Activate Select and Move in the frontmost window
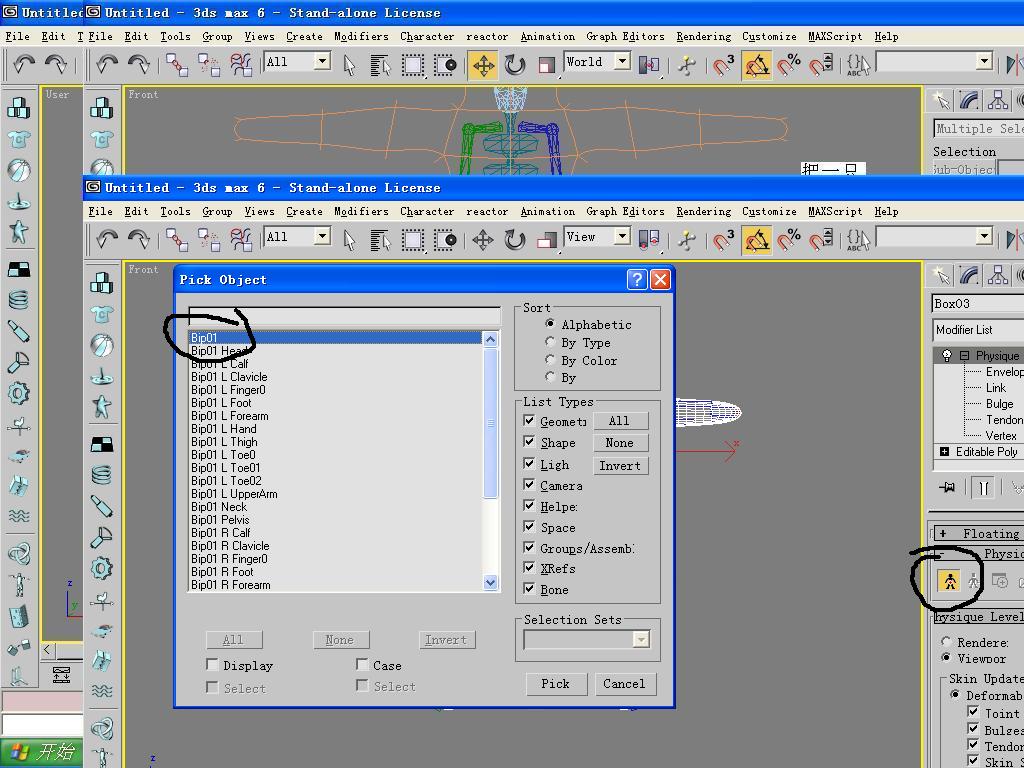 tap(483, 240)
